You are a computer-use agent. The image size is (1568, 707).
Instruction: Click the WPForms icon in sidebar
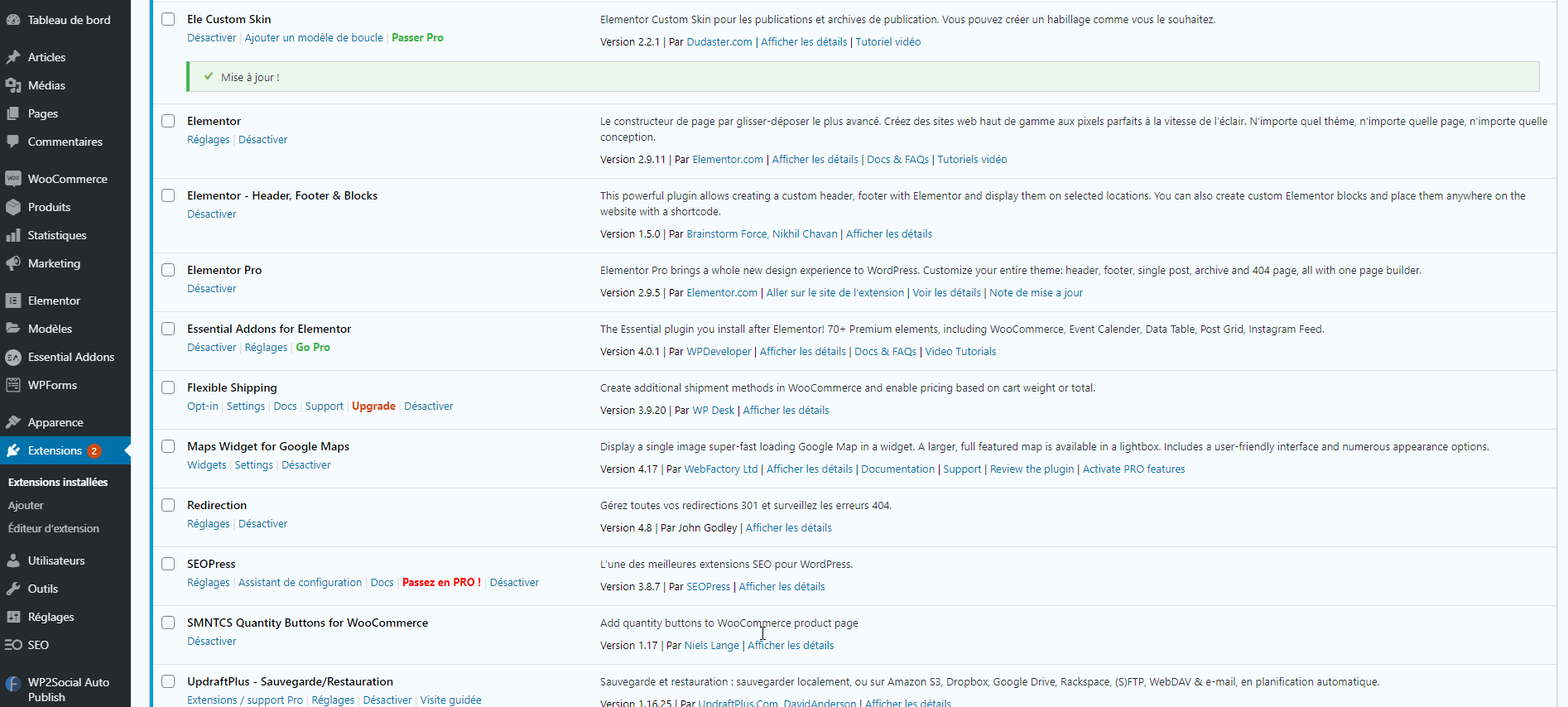13,385
